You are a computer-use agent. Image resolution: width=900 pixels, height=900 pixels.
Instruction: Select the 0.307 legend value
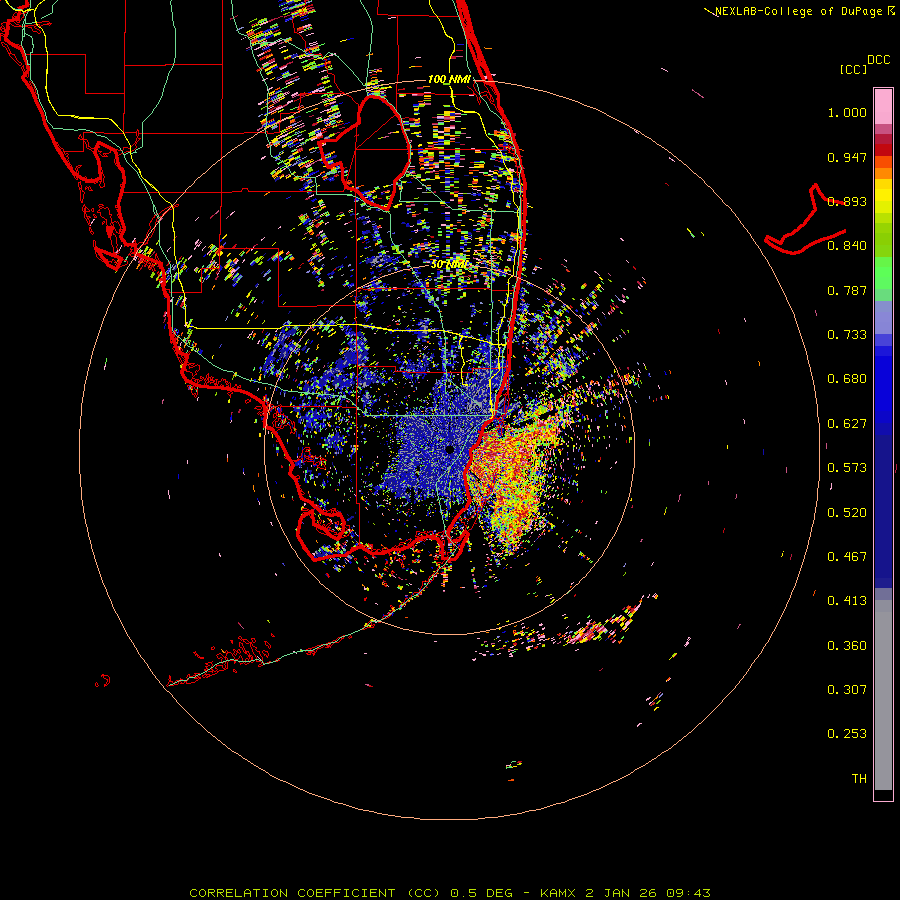click(x=847, y=690)
